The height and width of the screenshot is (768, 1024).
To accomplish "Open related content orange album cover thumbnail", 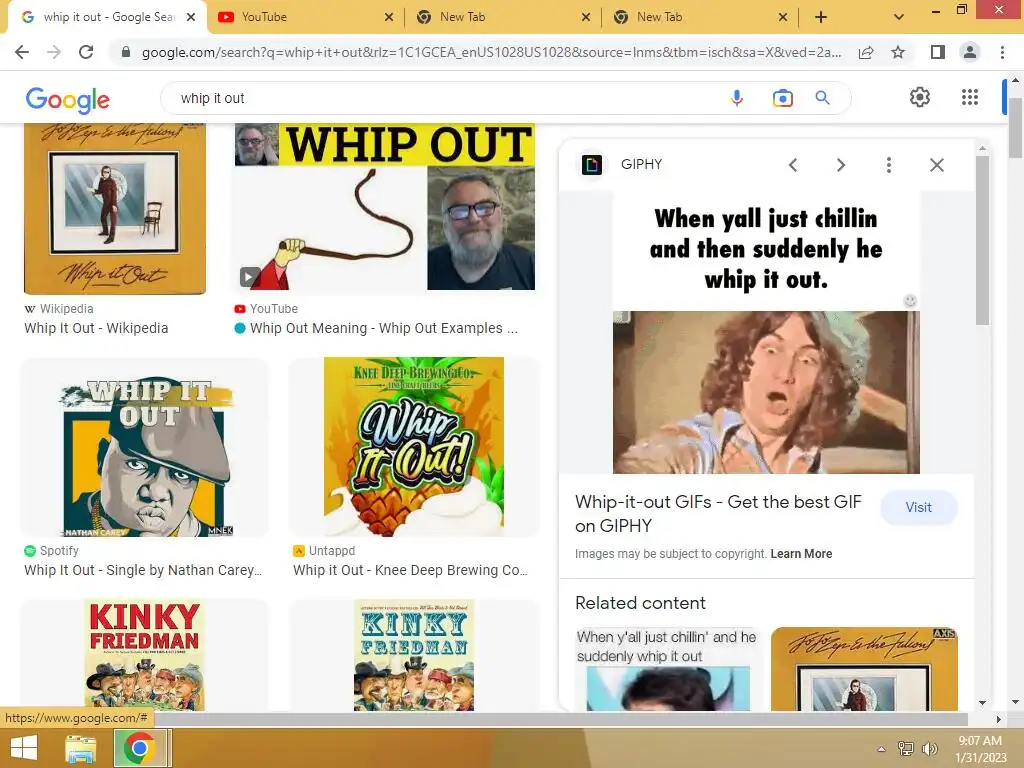I will tap(864, 669).
